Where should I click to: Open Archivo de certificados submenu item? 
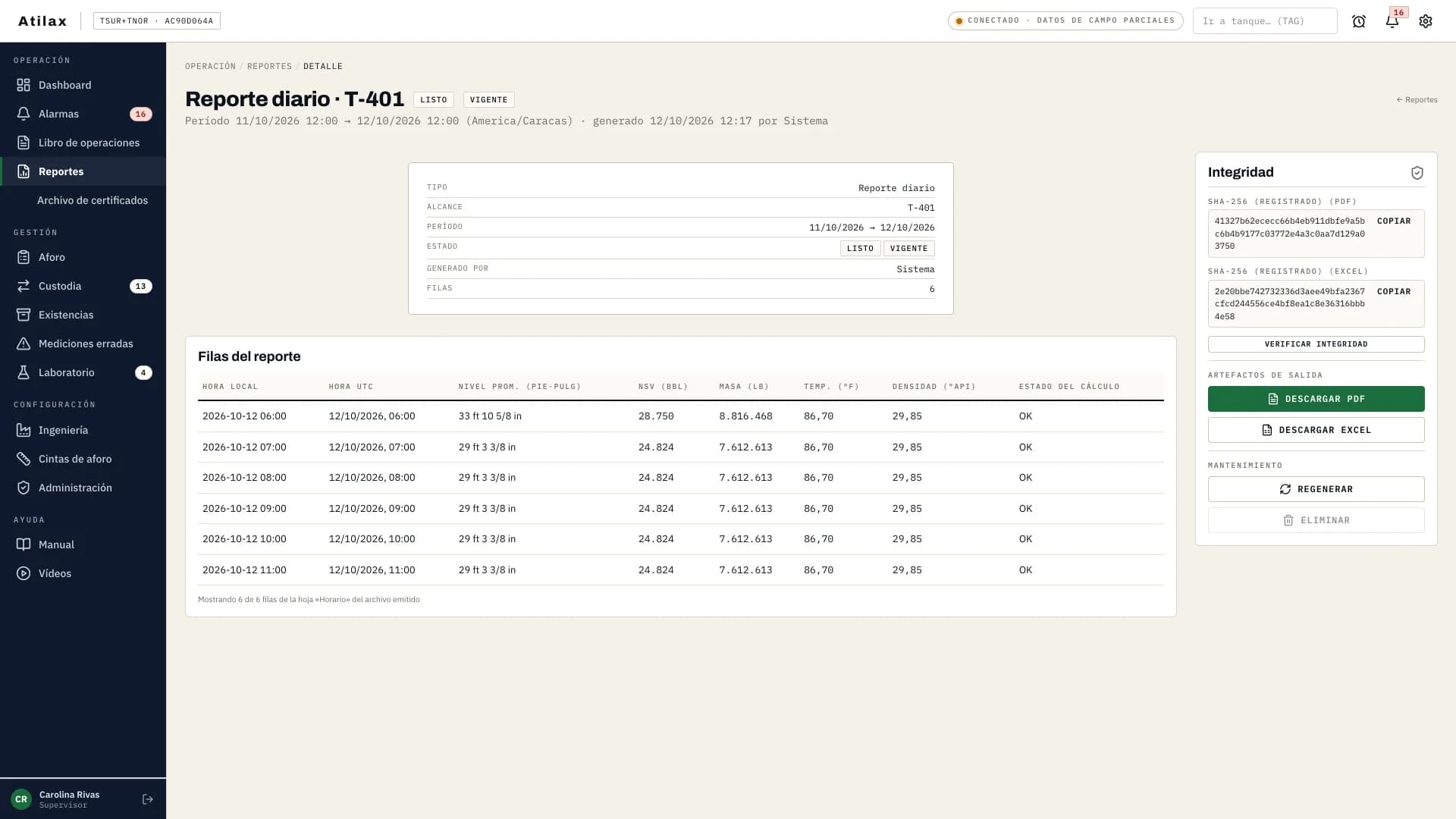click(x=93, y=200)
